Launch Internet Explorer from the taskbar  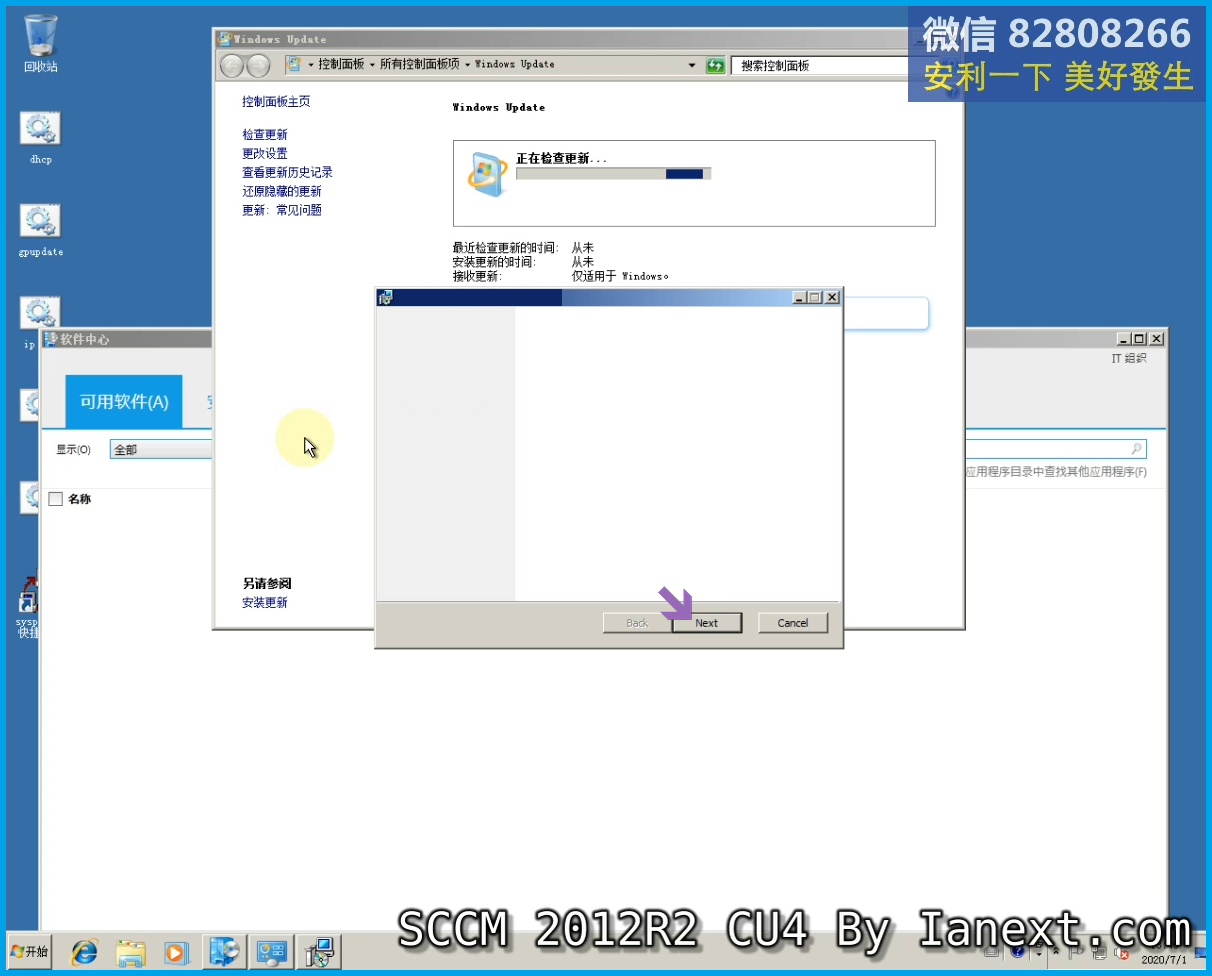click(84, 951)
